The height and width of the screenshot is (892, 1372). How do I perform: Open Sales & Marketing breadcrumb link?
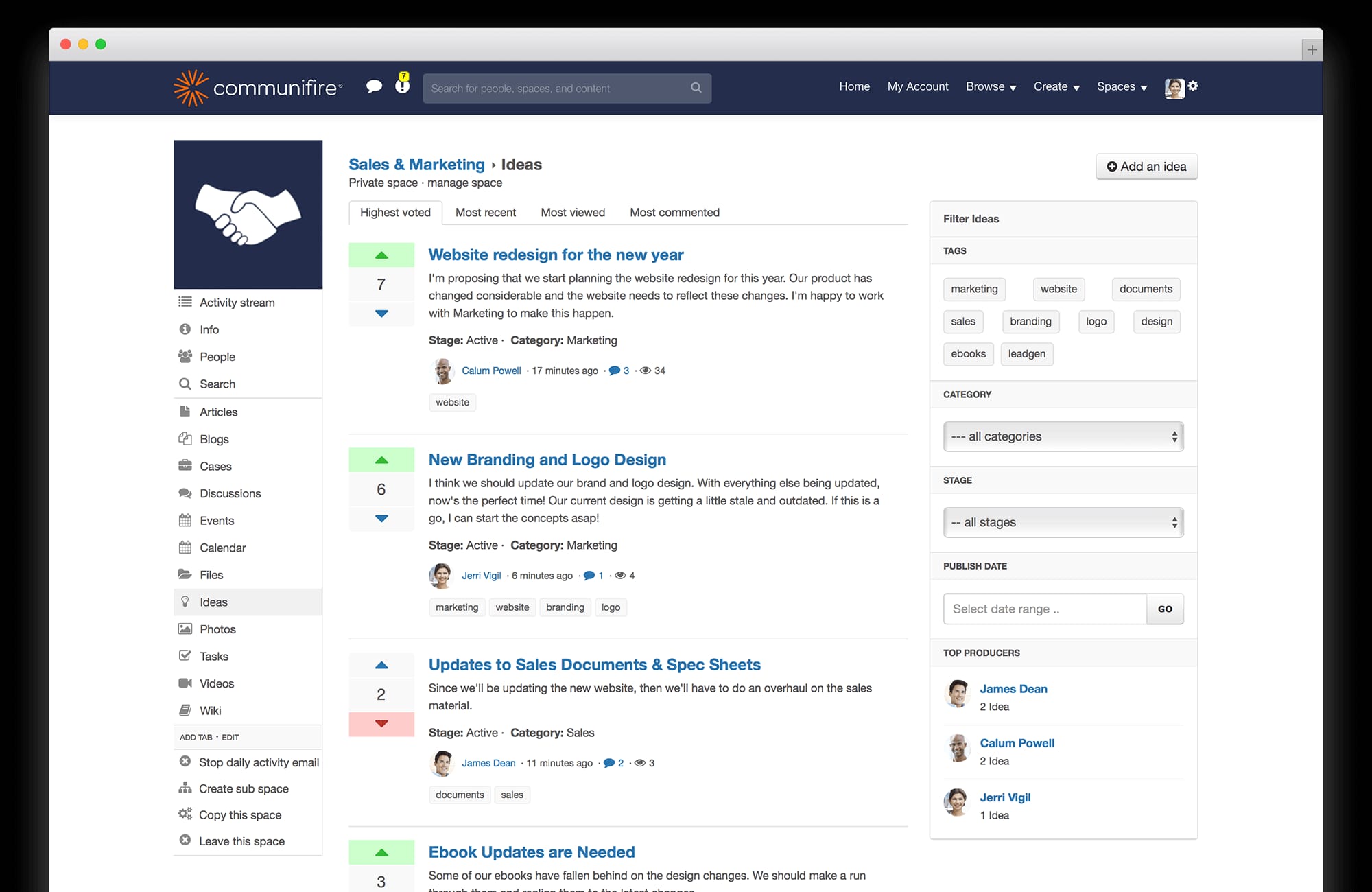[x=416, y=165]
